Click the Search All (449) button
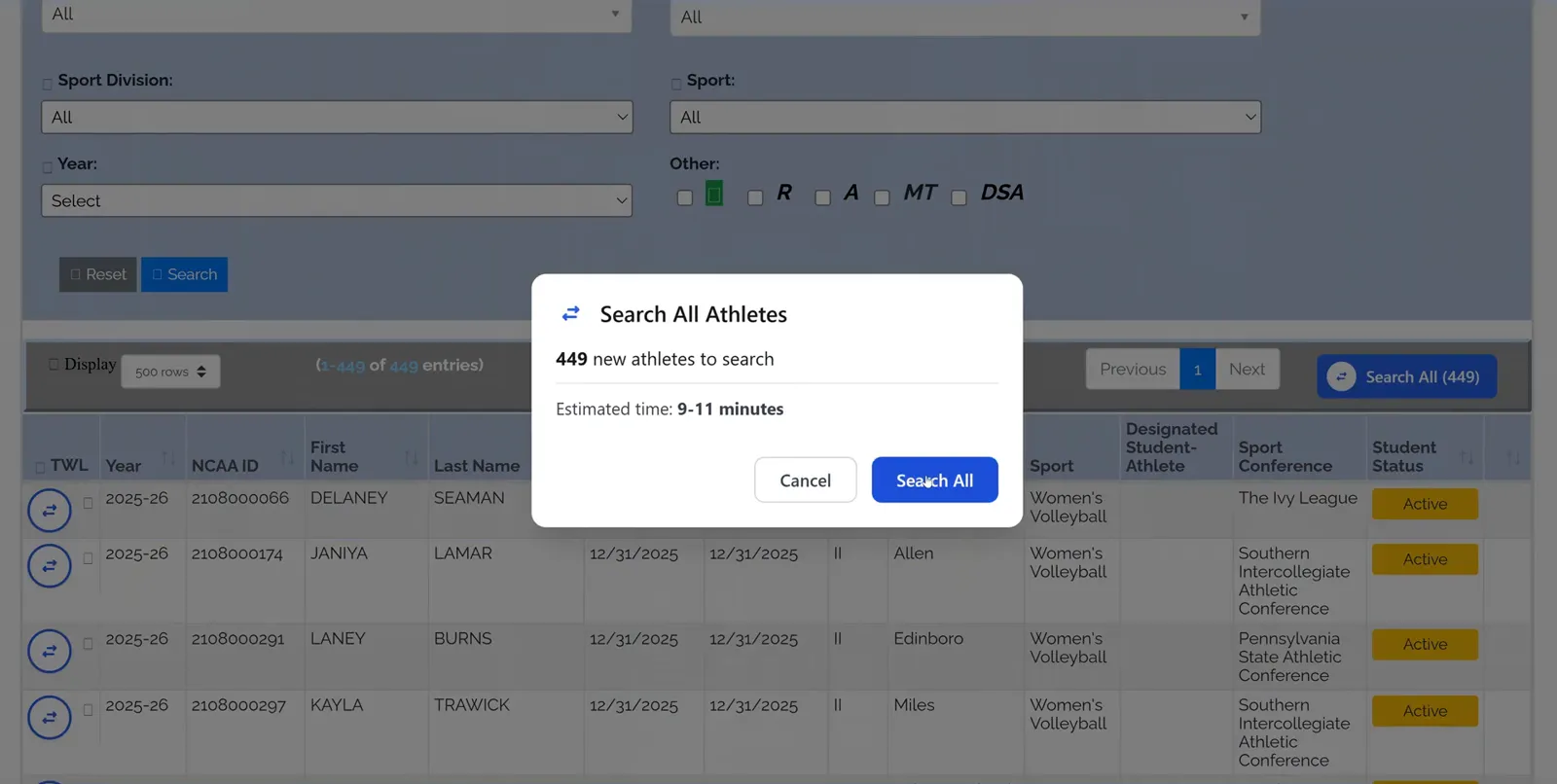The image size is (1557, 784). pos(1406,376)
